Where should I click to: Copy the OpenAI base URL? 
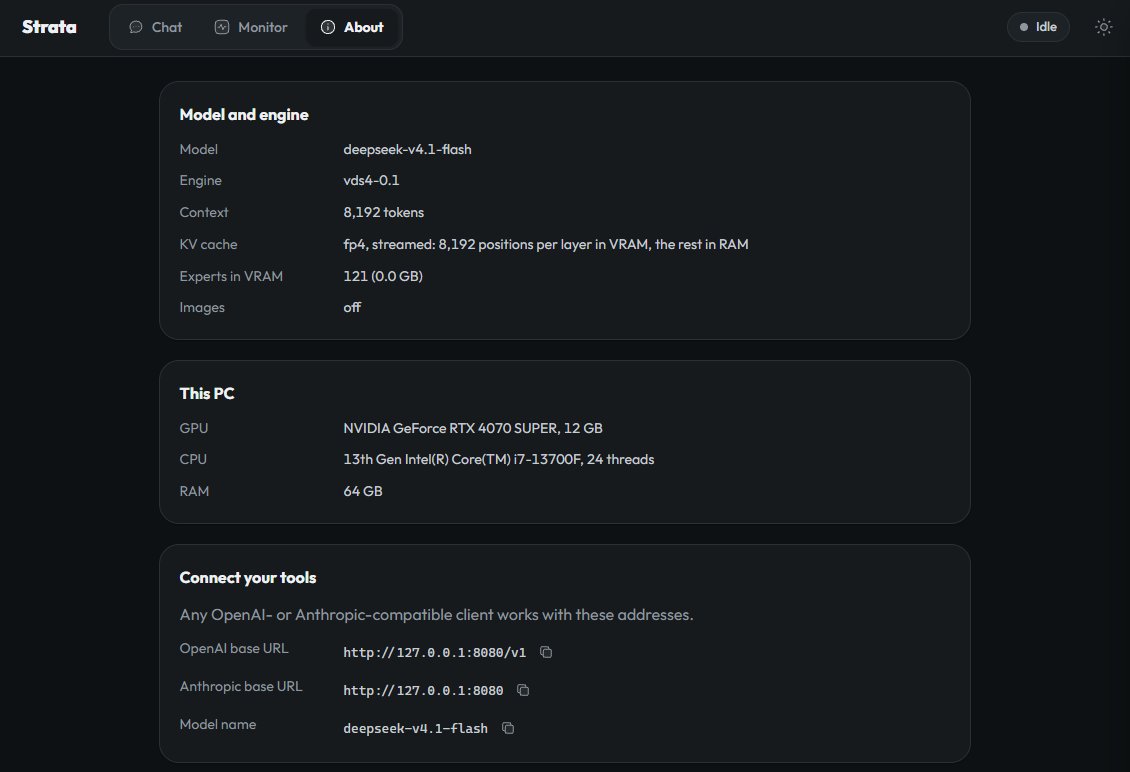coord(546,652)
